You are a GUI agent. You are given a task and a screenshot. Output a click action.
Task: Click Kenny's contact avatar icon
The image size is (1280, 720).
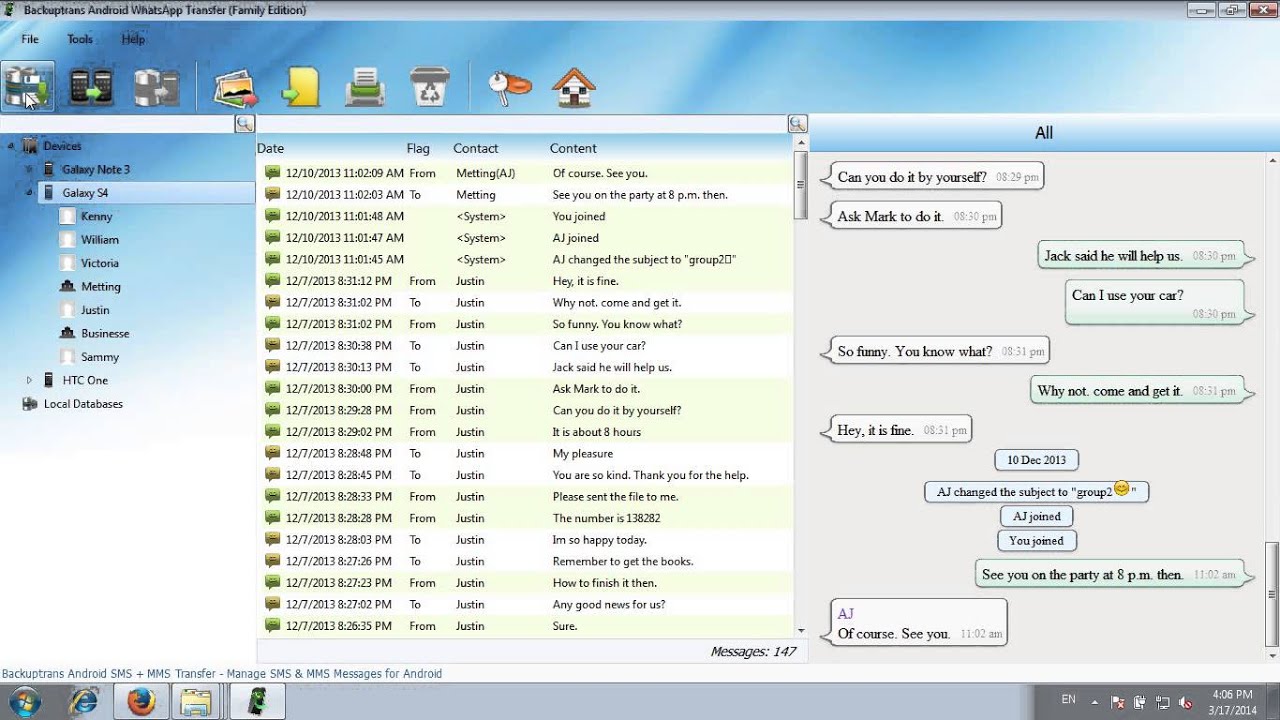(67, 216)
